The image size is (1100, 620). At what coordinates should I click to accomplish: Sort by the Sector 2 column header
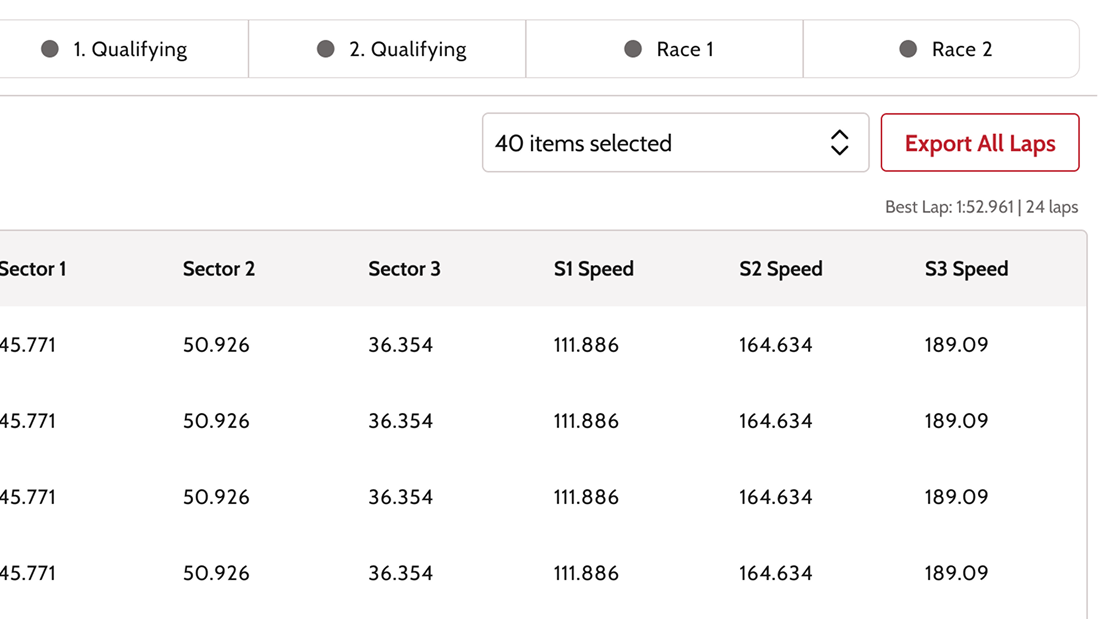[219, 269]
